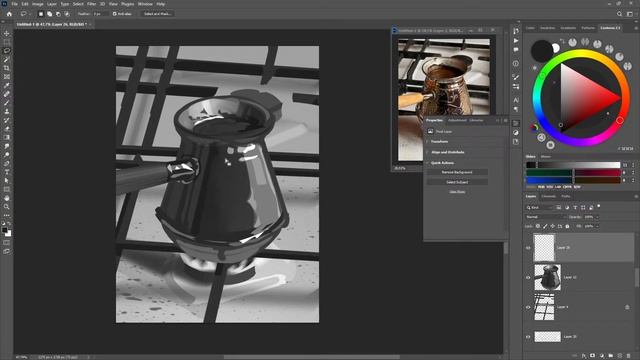Open the Search icon in options bar
640x360 pixels.
tap(619, 14)
